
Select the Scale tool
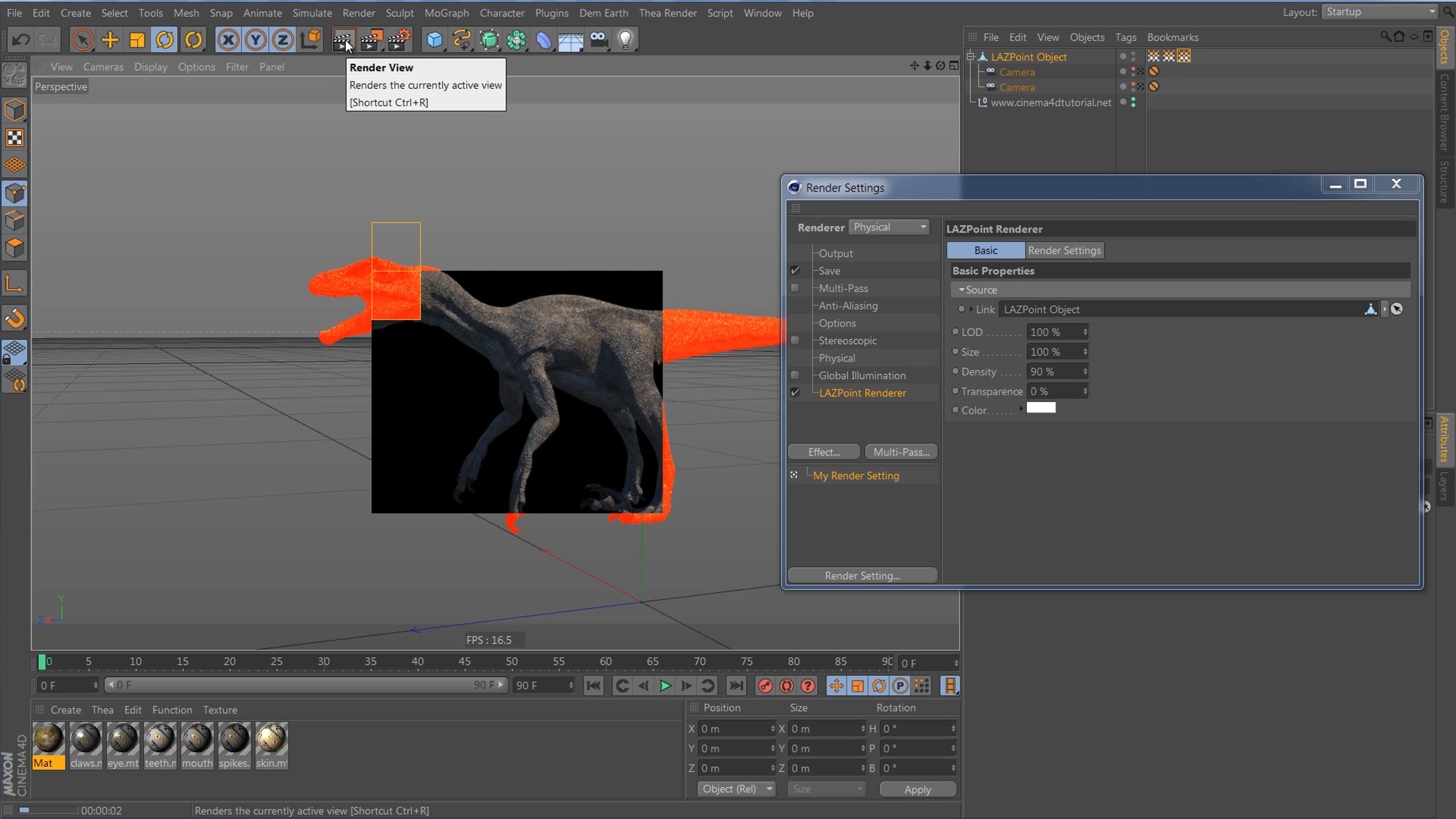(x=137, y=40)
